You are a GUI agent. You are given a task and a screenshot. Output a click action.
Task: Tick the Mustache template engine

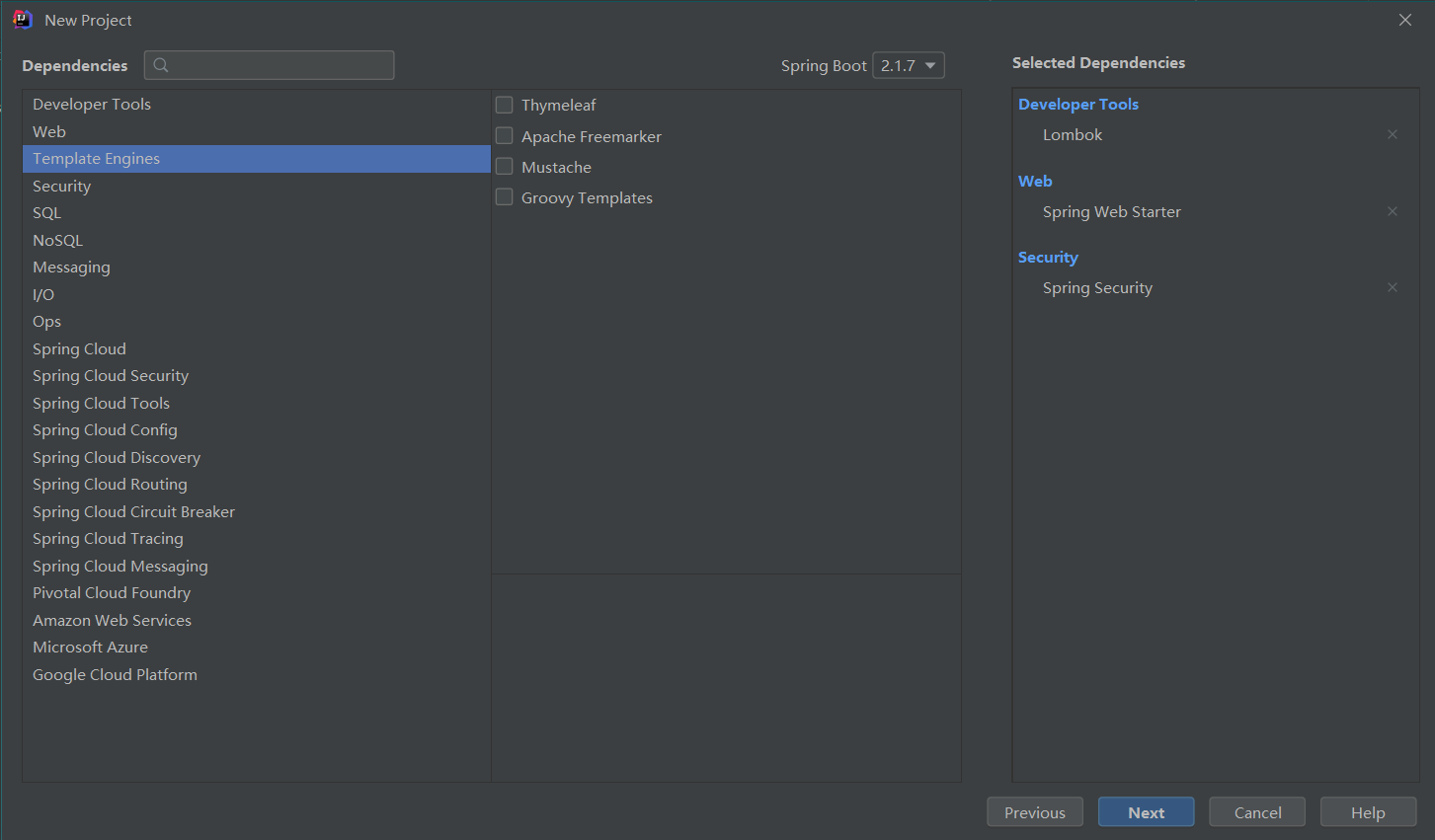click(x=504, y=166)
